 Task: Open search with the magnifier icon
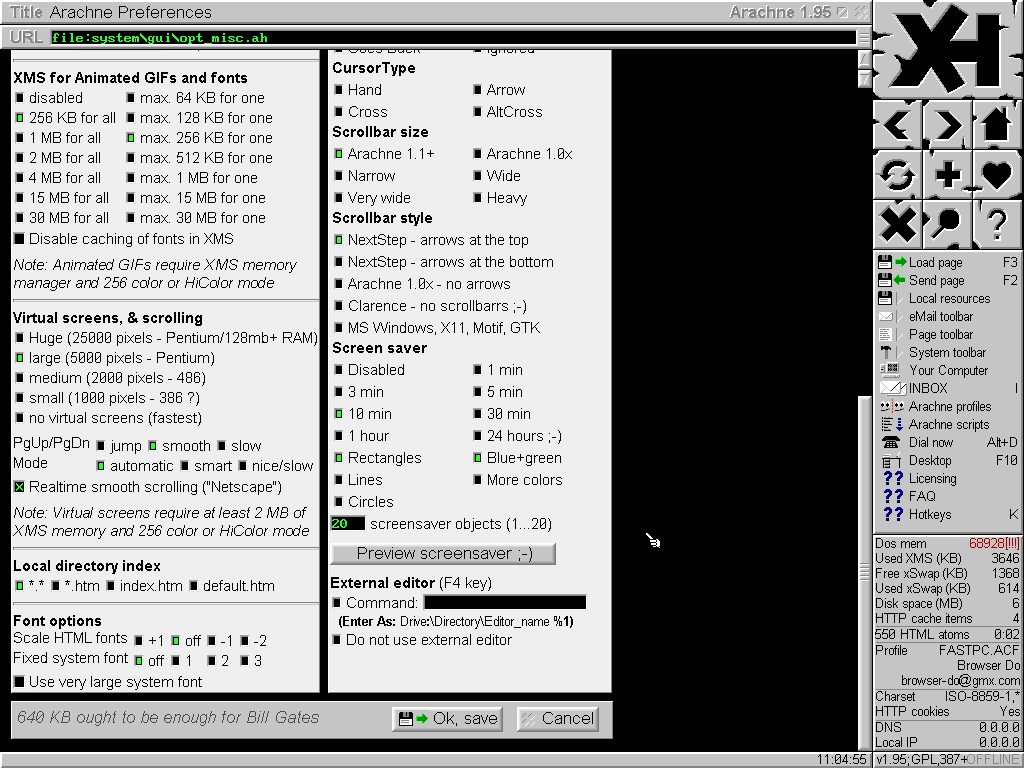pyautogui.click(x=948, y=224)
